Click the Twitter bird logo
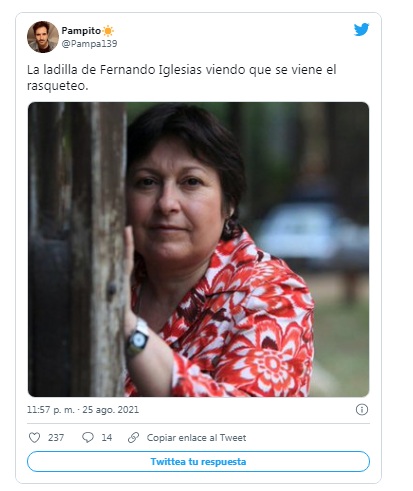This screenshot has width=413, height=491. [361, 30]
